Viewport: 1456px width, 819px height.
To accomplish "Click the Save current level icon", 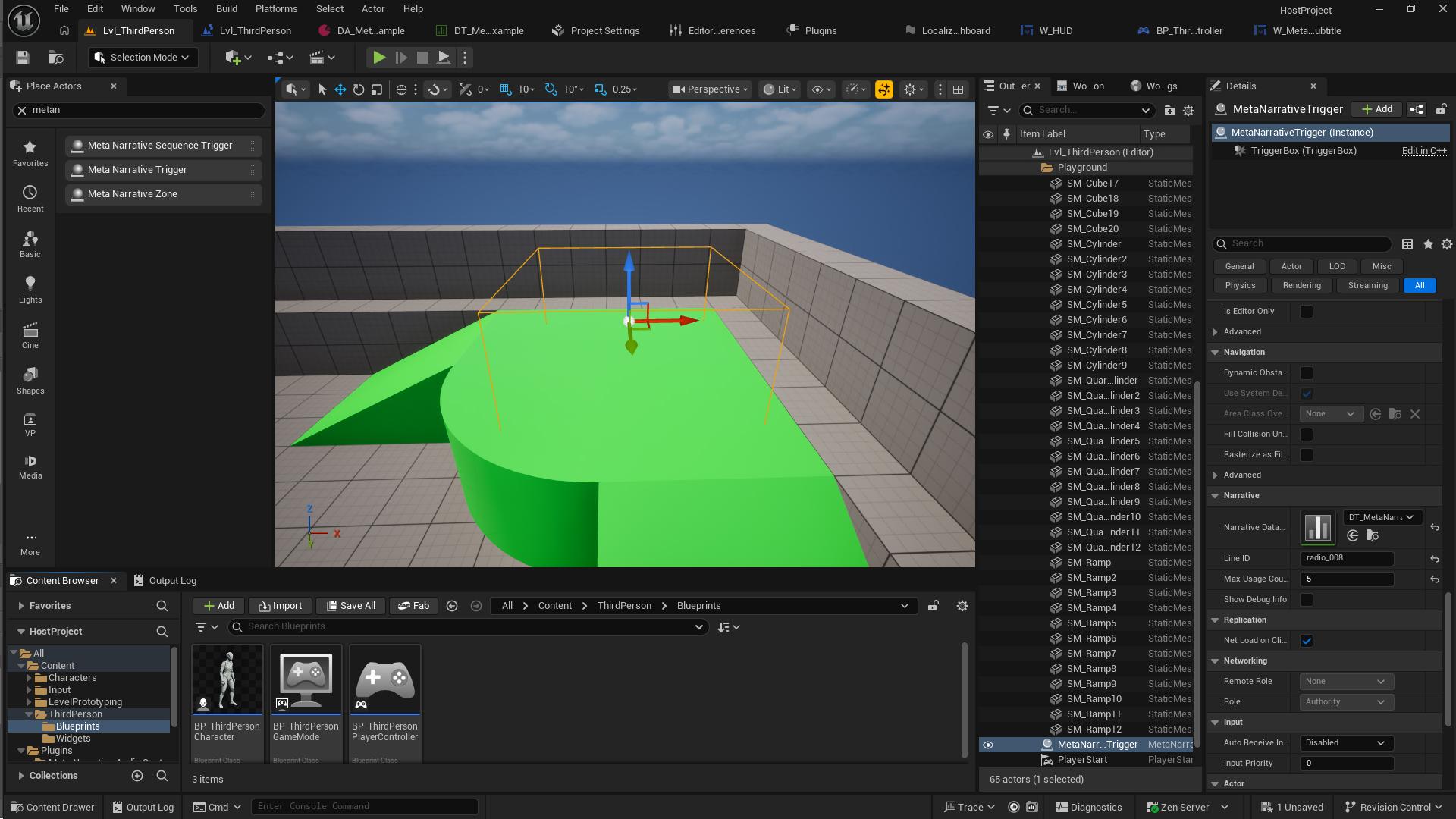I will click(22, 57).
